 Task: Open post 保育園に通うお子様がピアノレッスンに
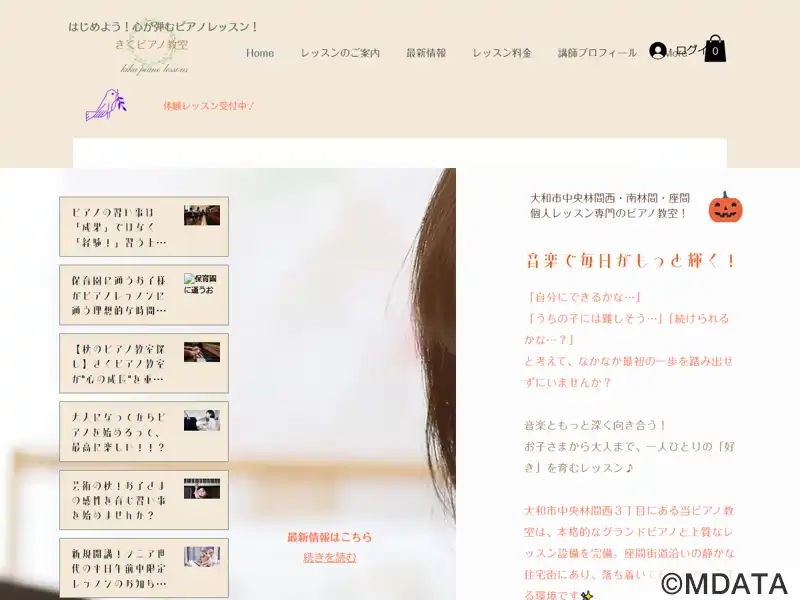coord(119,295)
